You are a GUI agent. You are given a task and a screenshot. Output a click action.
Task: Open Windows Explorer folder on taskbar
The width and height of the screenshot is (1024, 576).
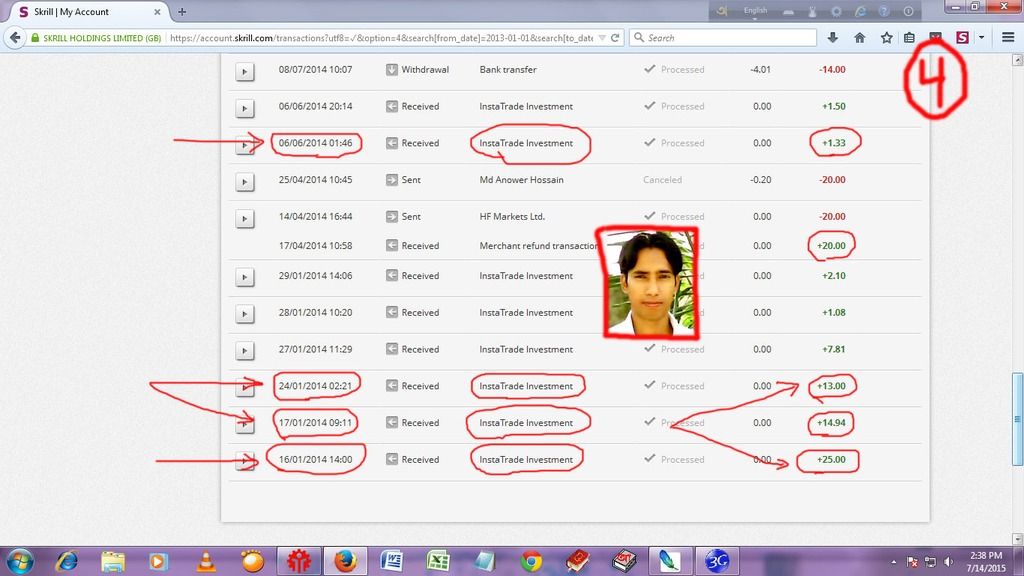(x=113, y=561)
